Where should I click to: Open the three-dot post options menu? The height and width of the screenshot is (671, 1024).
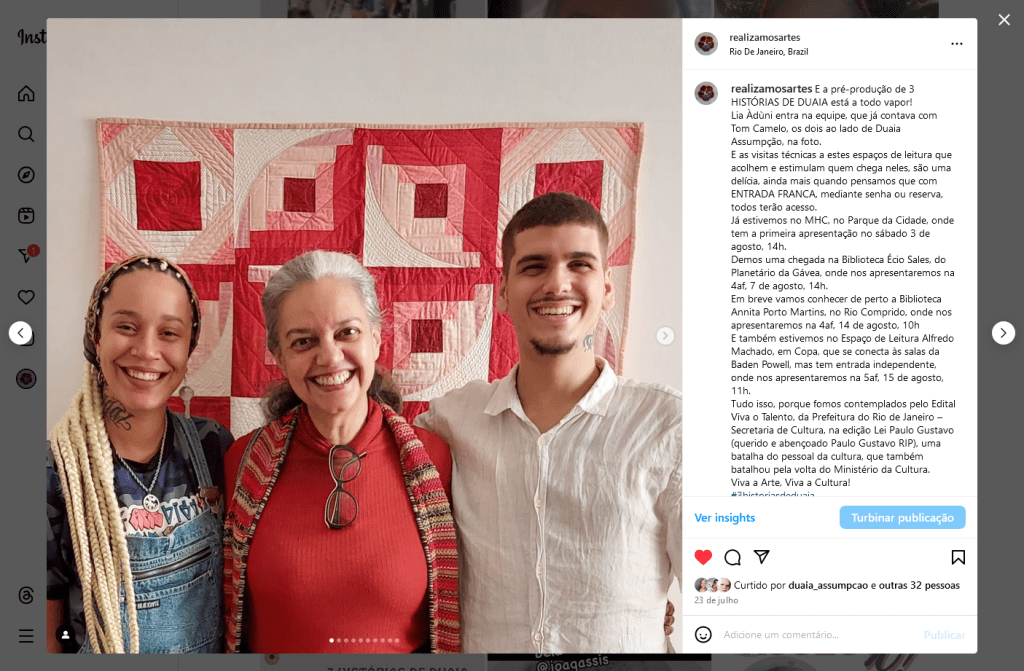957,44
